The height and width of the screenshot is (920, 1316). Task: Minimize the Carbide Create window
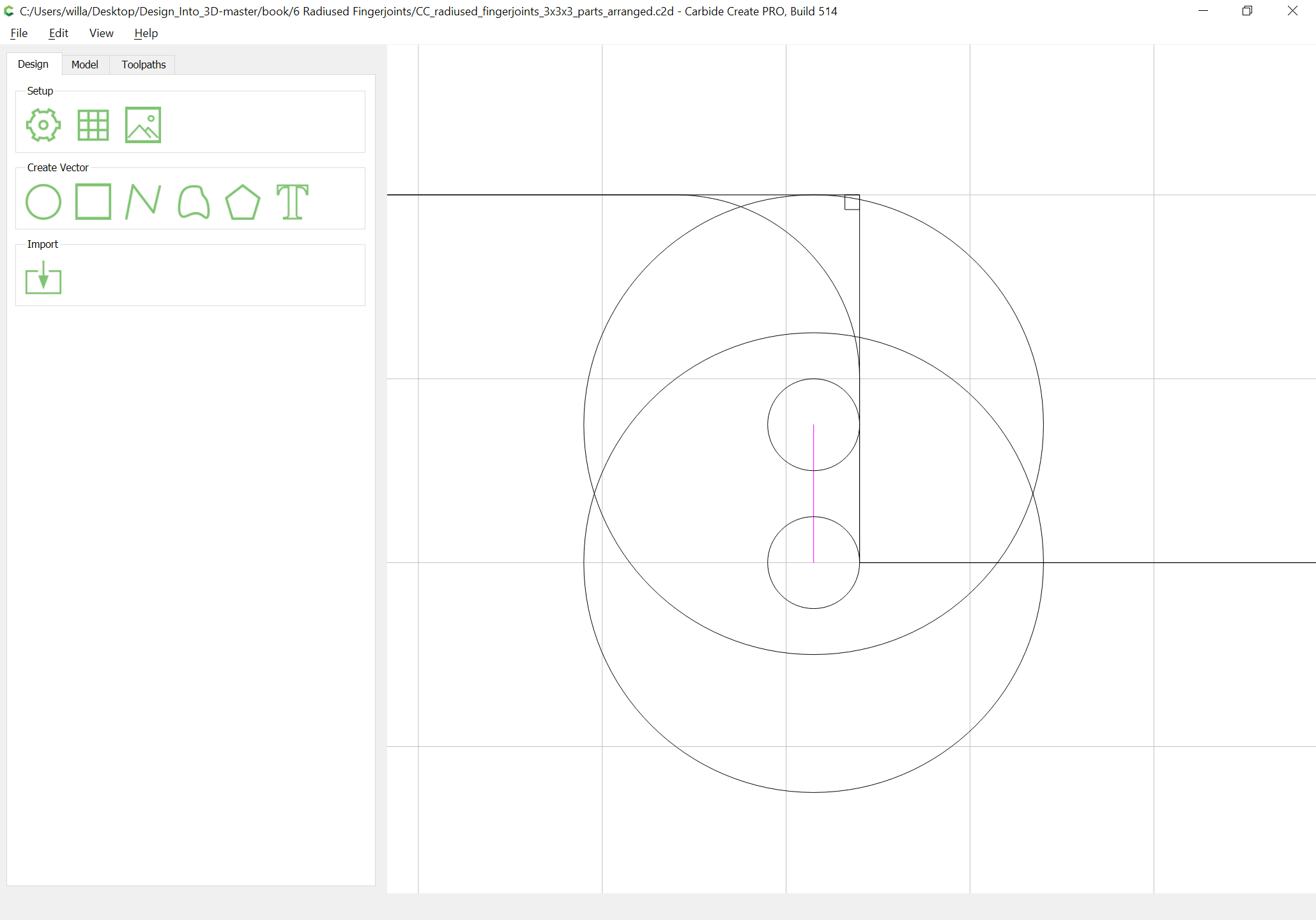1204,11
